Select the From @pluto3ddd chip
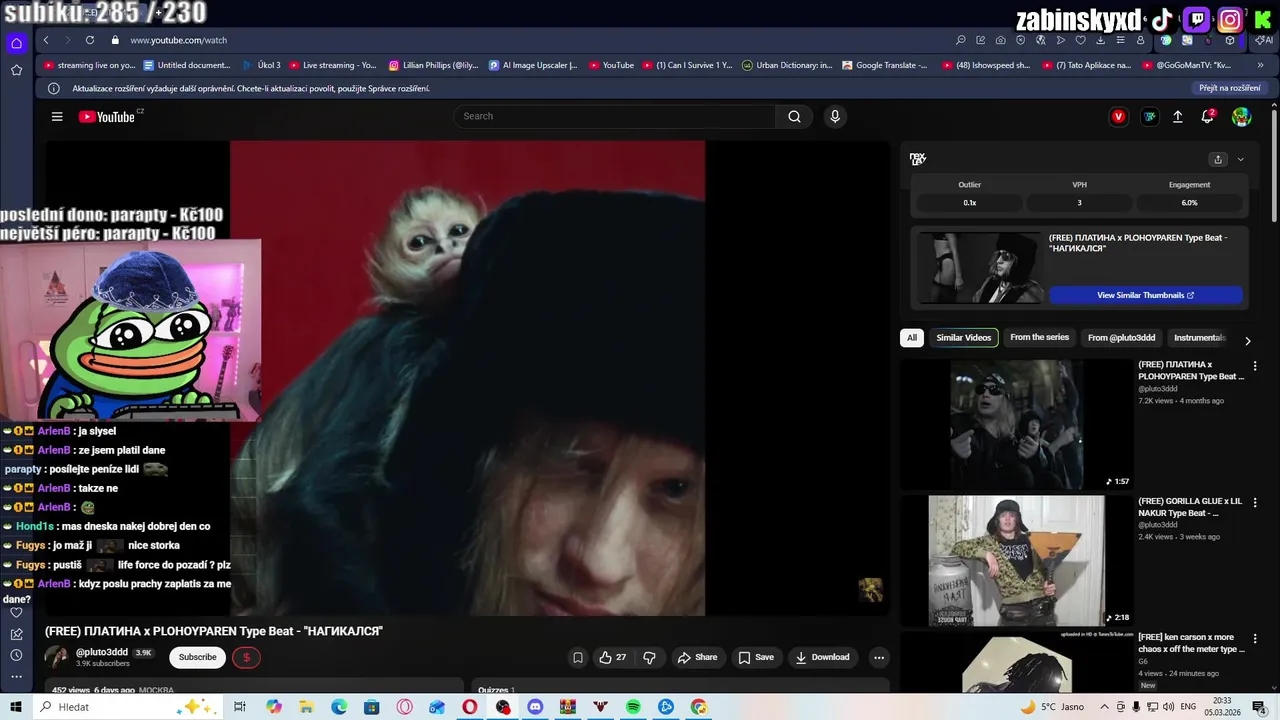 (1121, 338)
